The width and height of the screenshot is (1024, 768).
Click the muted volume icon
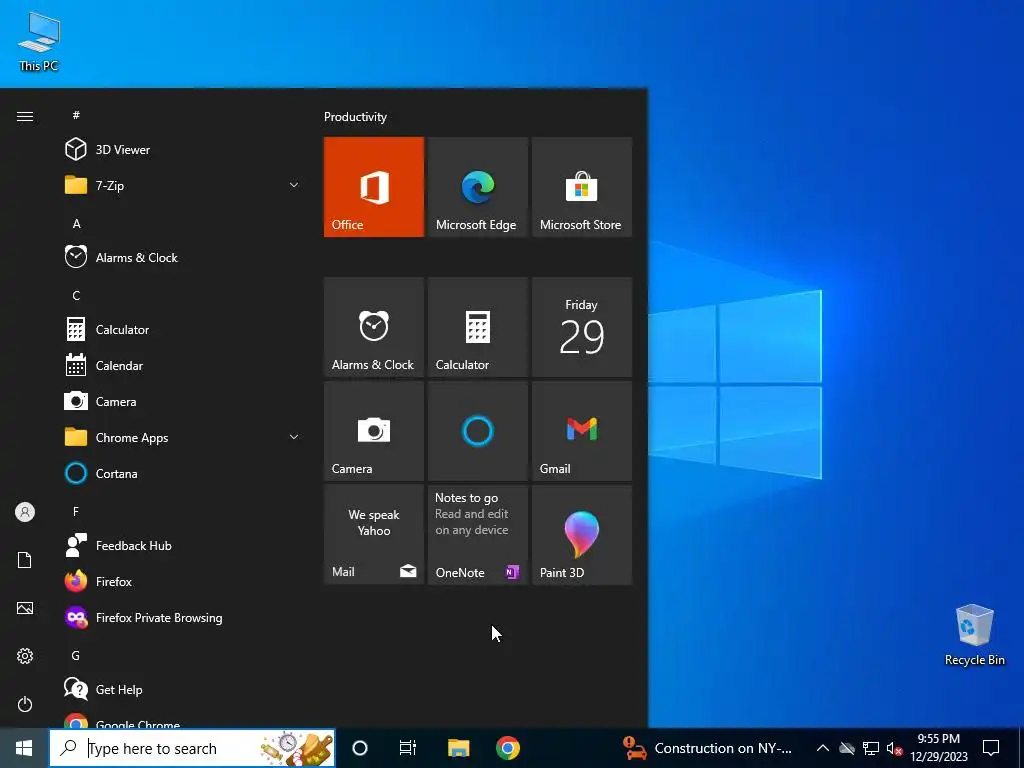[894, 748]
